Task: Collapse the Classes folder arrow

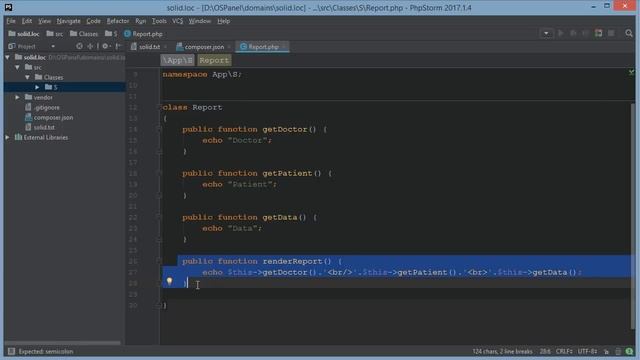Action: pyautogui.click(x=27, y=77)
